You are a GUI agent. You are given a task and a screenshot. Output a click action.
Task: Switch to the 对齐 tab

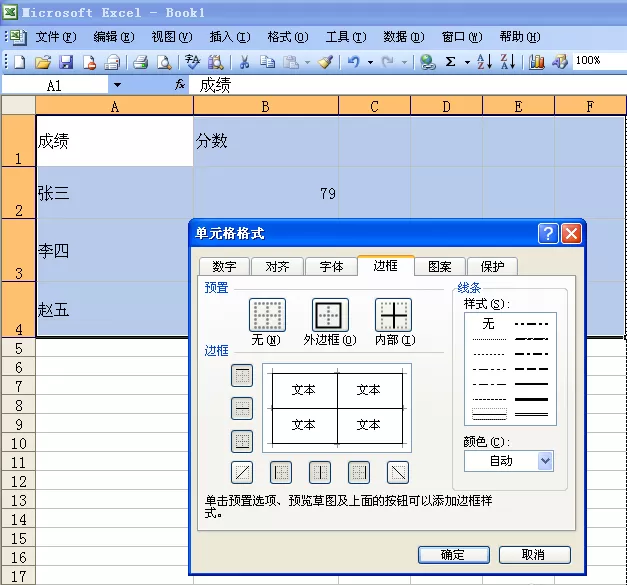pyautogui.click(x=277, y=266)
